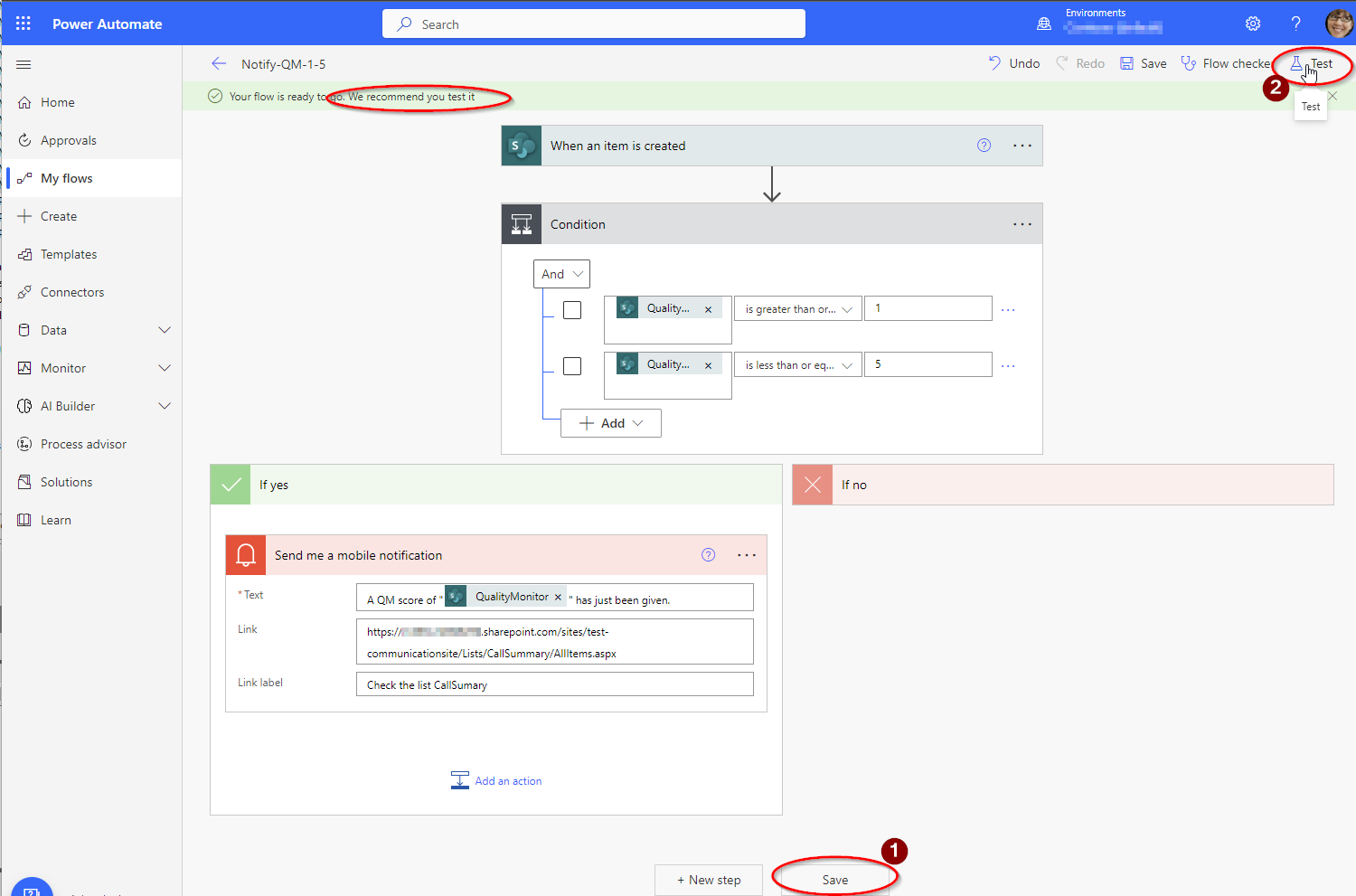Click the SharePoint trigger icon
Viewport: 1356px width, 896px height.
[522, 146]
